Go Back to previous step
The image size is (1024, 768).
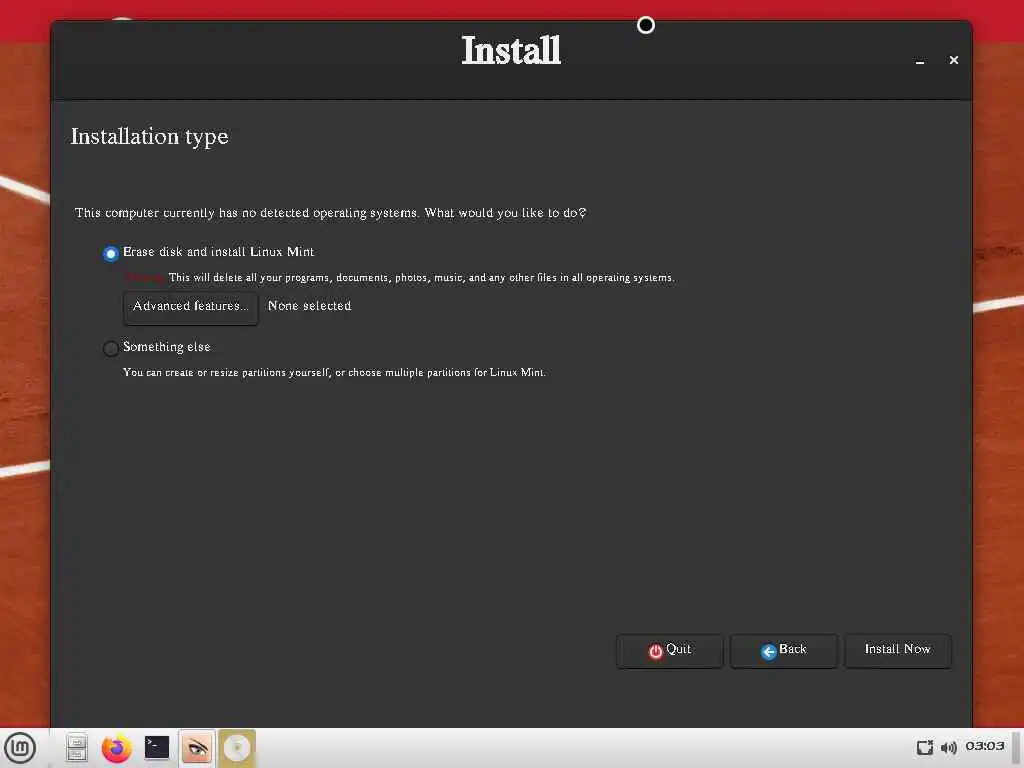pyautogui.click(x=783, y=650)
